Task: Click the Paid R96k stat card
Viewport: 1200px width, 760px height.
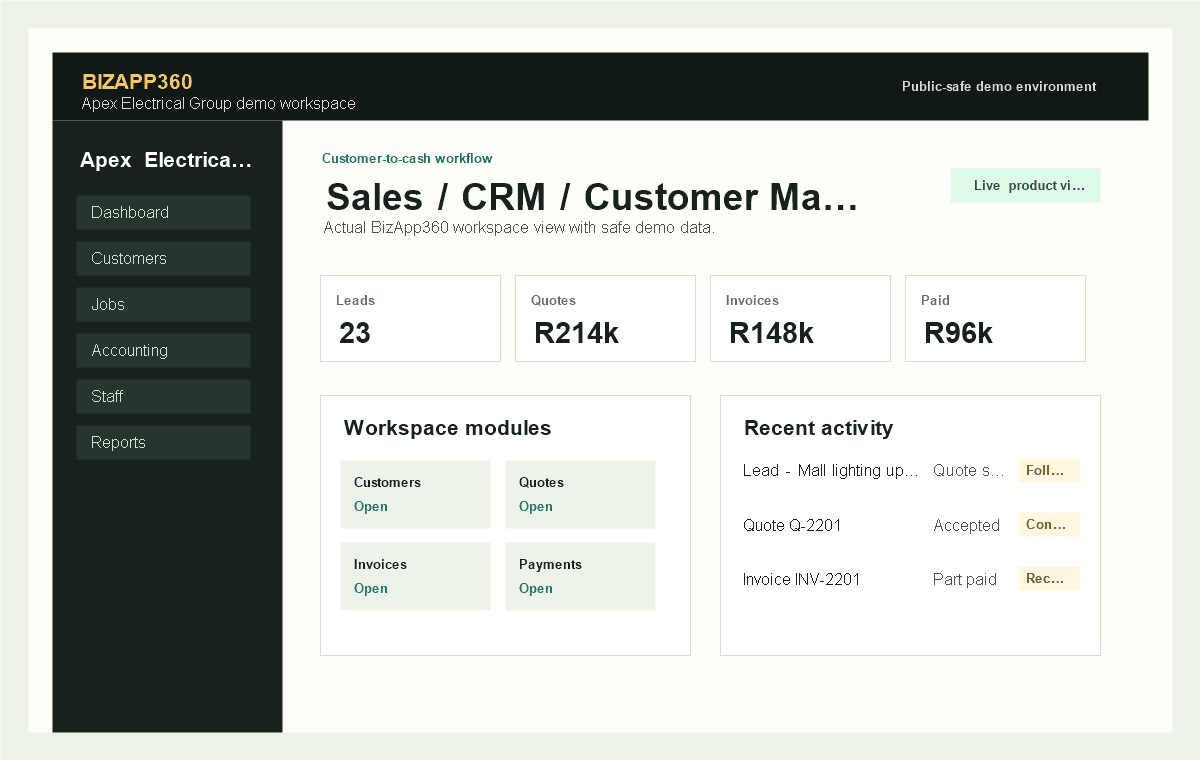Action: [x=995, y=318]
